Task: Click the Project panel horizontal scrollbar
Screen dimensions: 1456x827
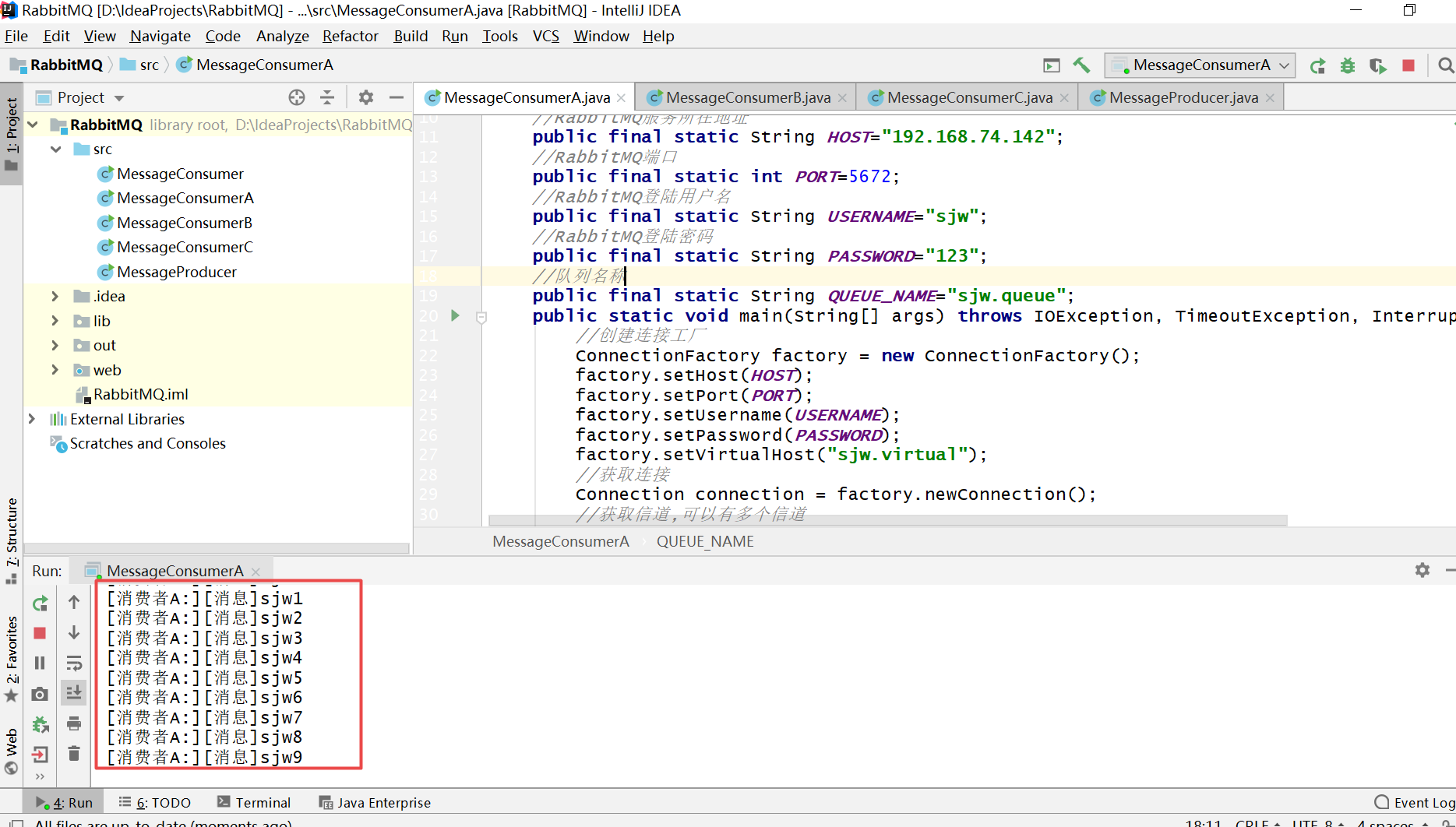Action: pos(217,548)
